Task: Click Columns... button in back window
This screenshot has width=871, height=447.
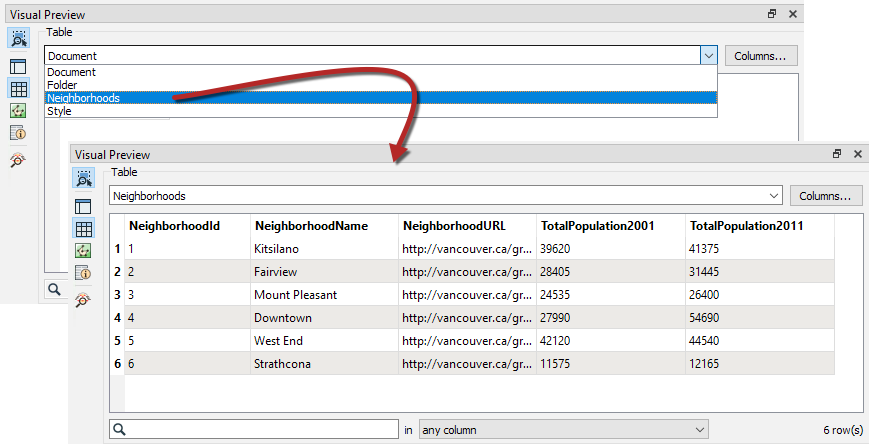Action: pos(761,56)
